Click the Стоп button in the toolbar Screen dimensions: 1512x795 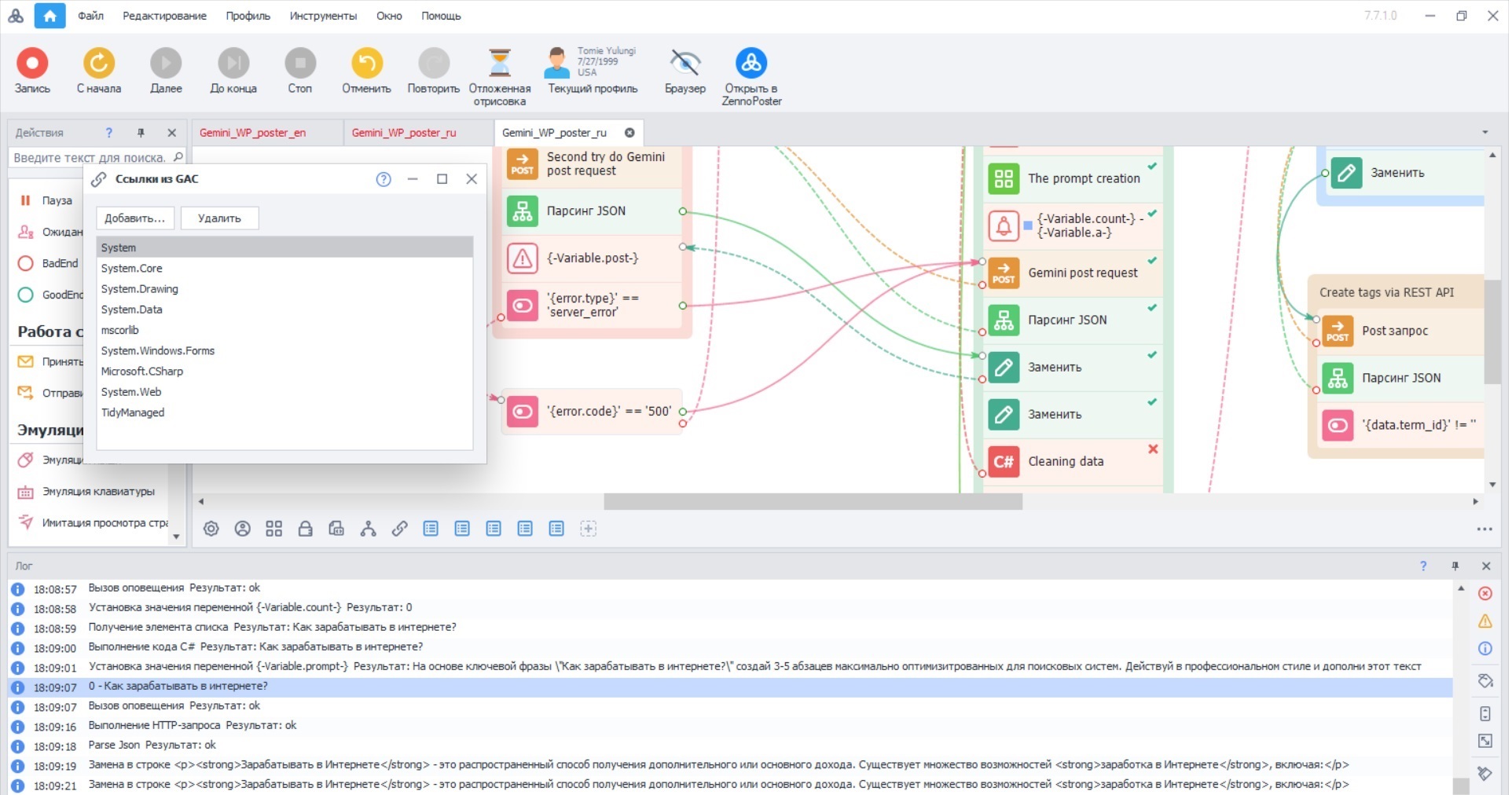point(300,71)
